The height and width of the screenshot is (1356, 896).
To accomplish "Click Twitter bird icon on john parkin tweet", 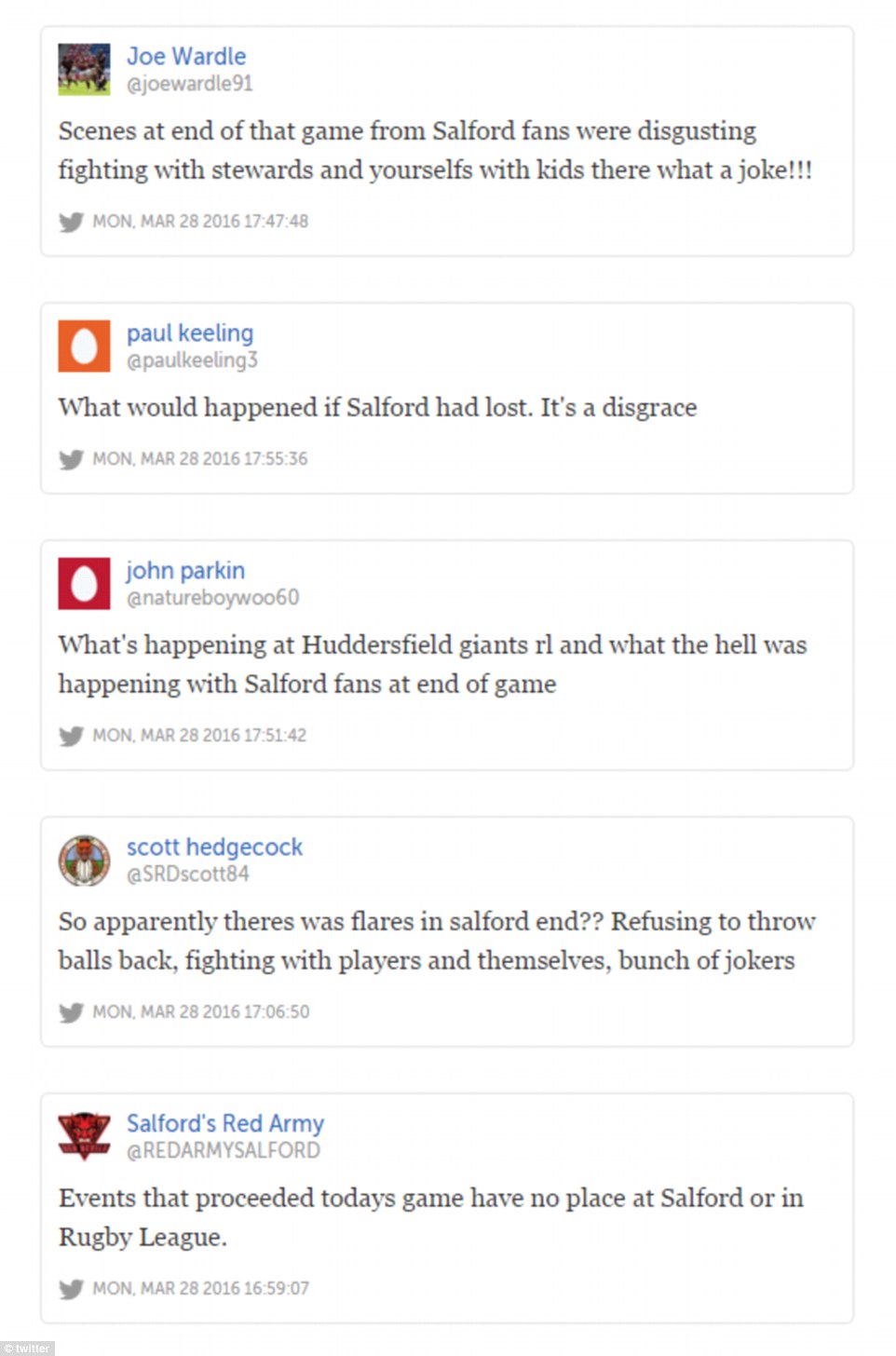I will point(71,736).
